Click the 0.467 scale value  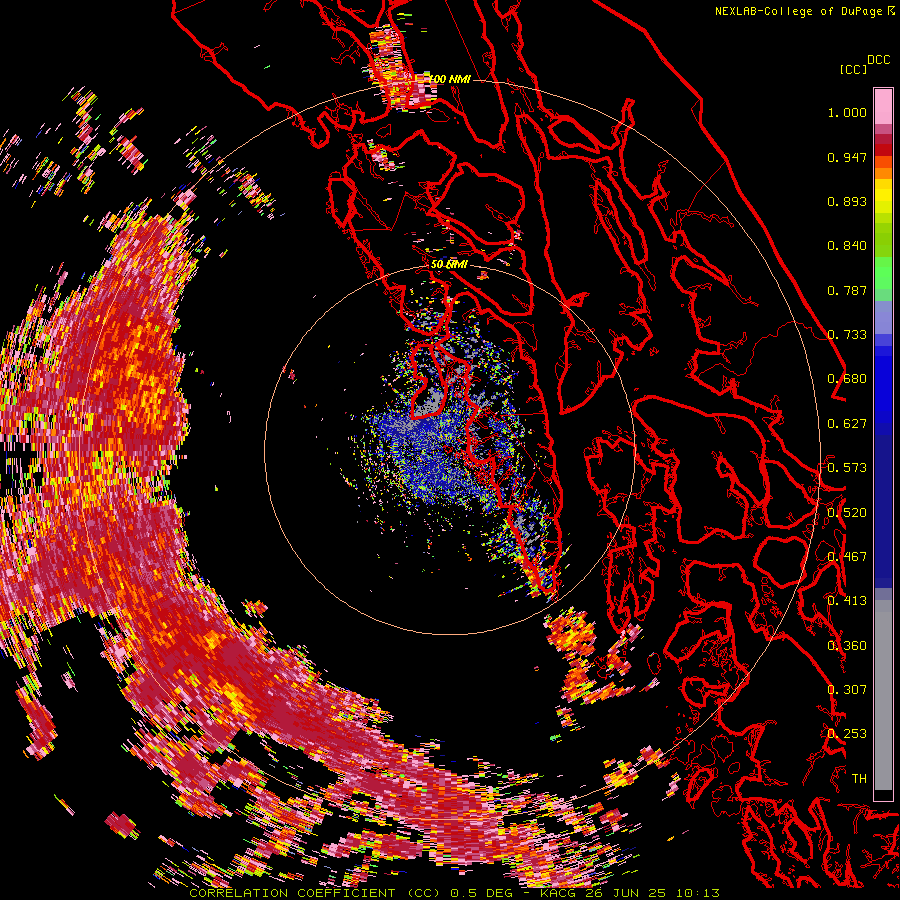(847, 557)
